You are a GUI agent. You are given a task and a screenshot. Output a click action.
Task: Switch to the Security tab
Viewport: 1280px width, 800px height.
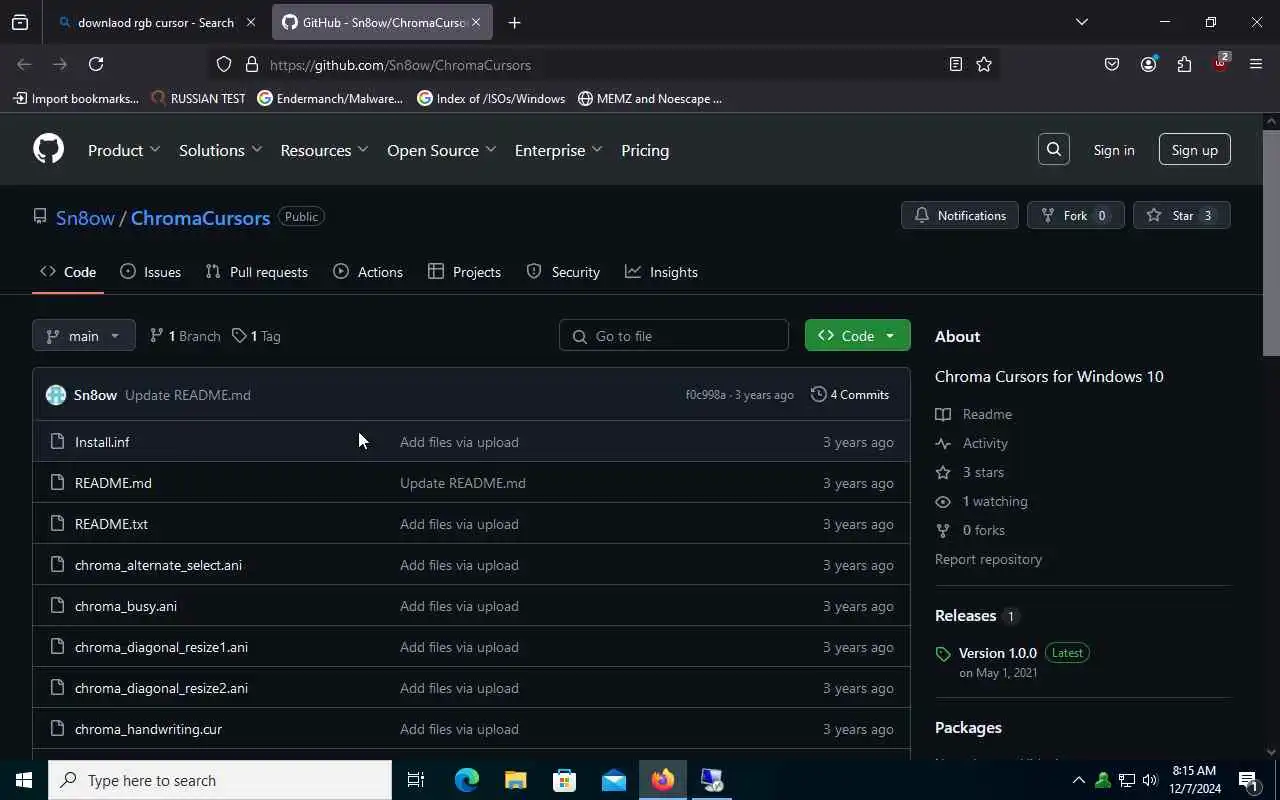563,272
